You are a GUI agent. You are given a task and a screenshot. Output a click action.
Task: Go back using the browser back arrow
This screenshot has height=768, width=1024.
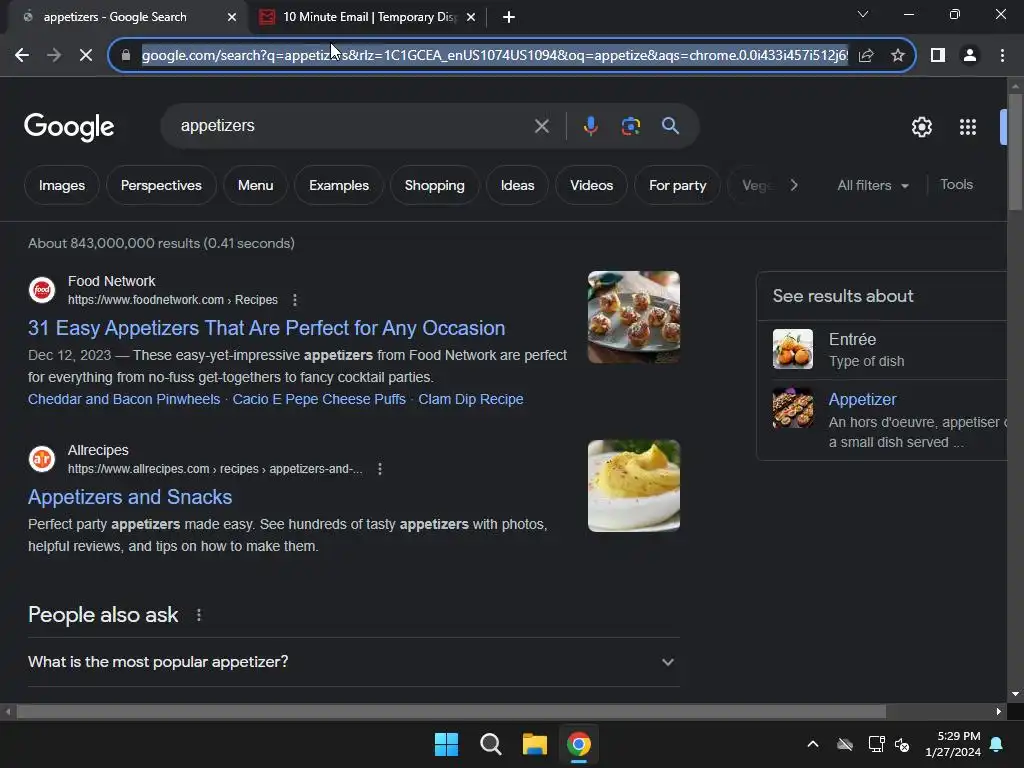pos(22,56)
